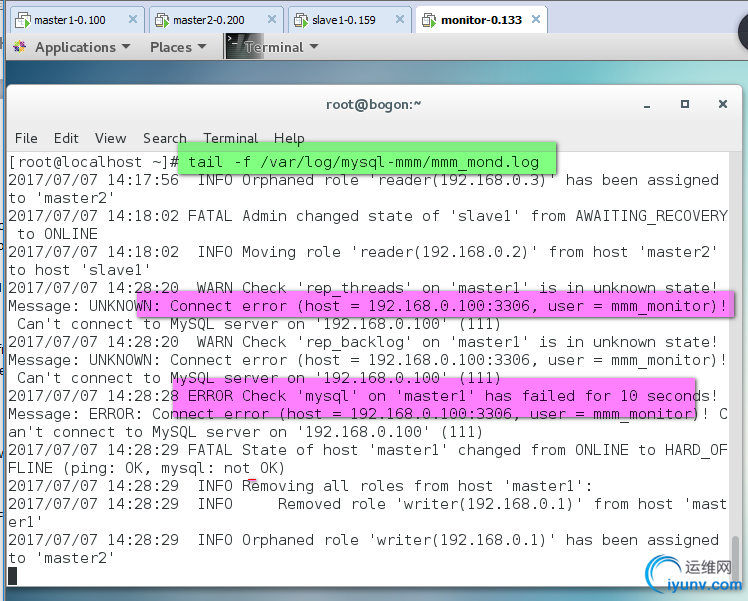Click the VM icon on master1-0.100 tab
Image resolution: width=748 pixels, height=601 pixels.
(x=22, y=20)
